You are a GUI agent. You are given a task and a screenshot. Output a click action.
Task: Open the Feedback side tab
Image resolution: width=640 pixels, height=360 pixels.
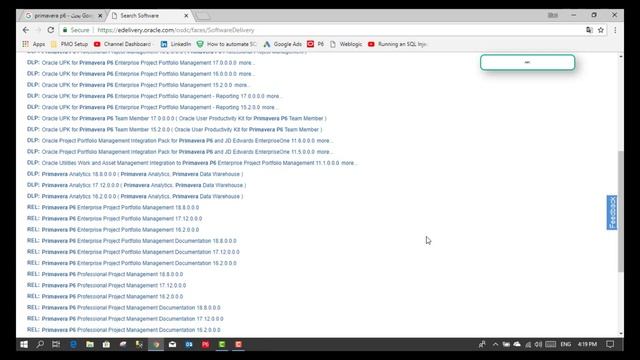612,213
